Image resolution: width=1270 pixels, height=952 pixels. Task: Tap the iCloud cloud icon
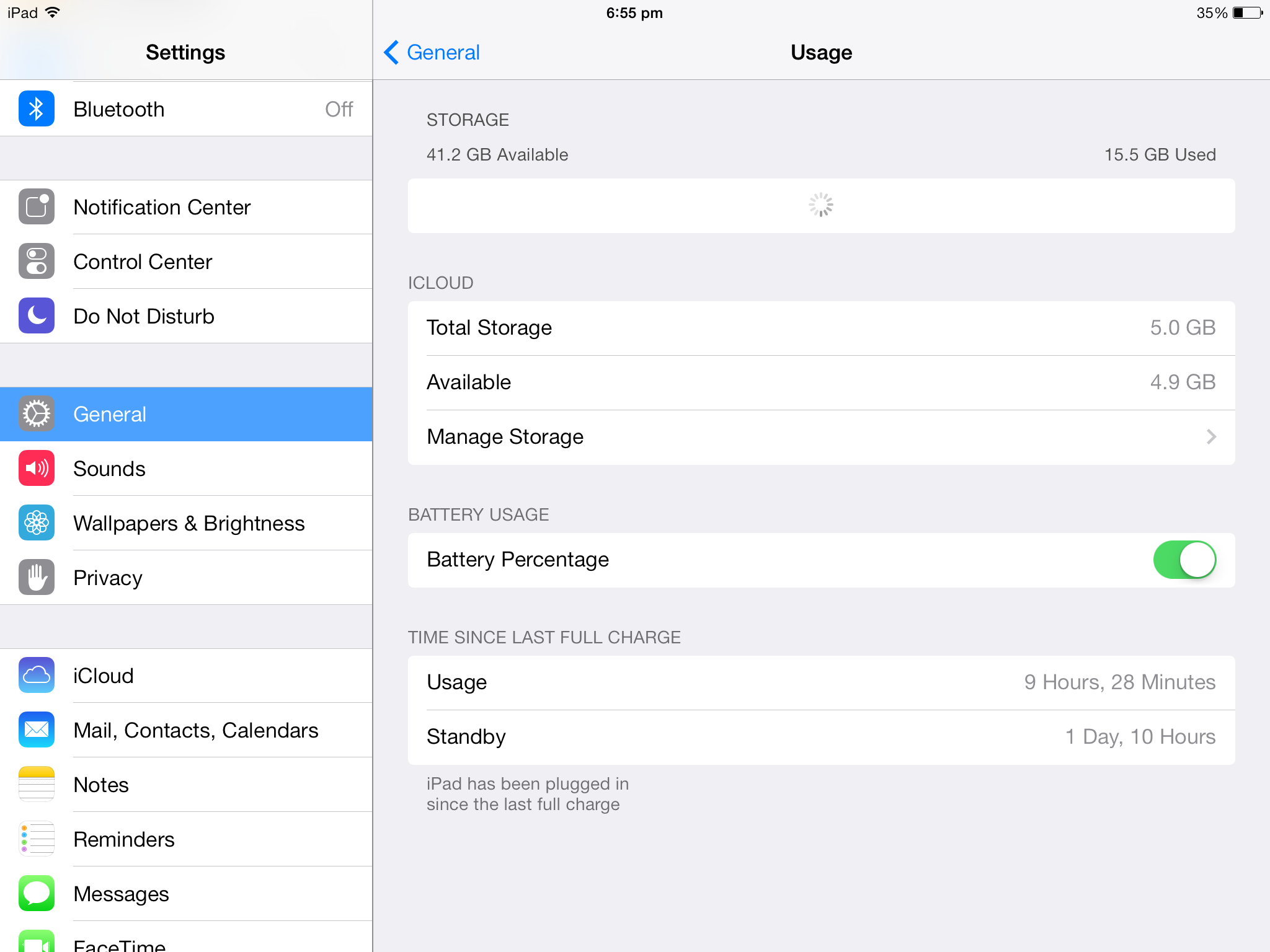pyautogui.click(x=36, y=676)
